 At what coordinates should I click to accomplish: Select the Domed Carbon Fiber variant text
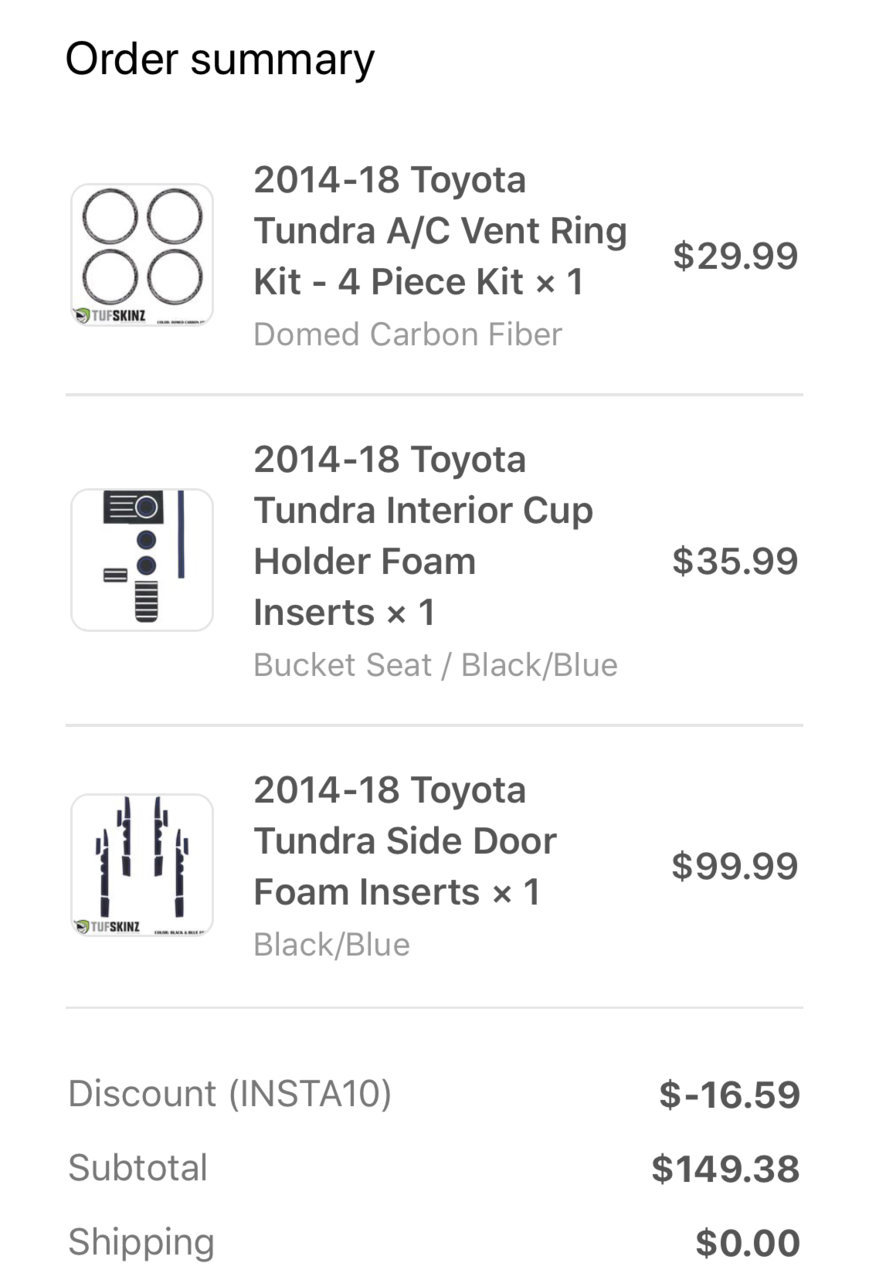[408, 334]
